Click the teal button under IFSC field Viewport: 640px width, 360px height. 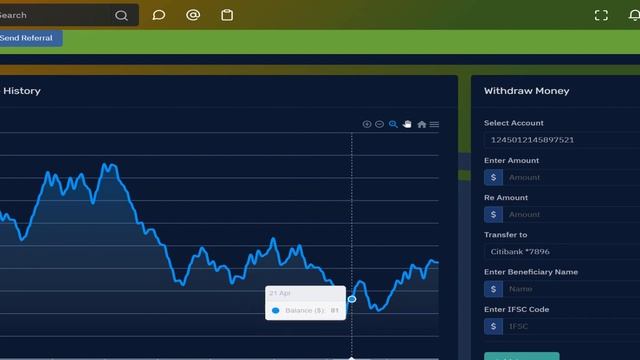[522, 356]
